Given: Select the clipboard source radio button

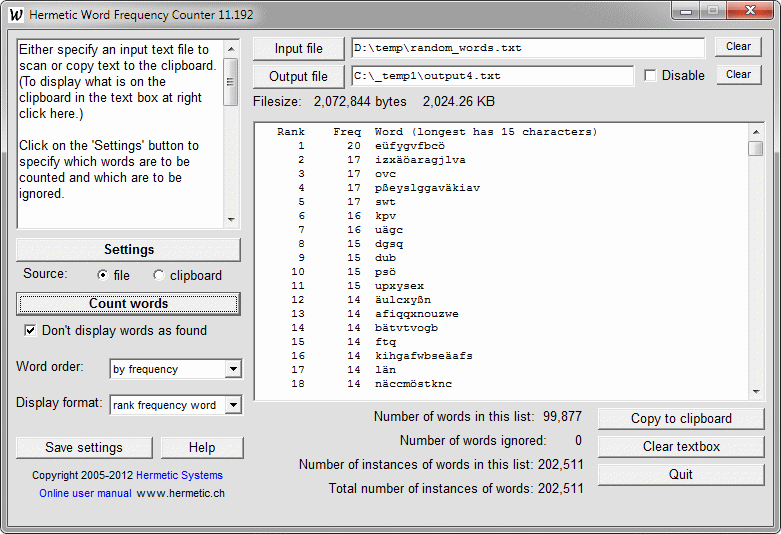Looking at the screenshot, I should [159, 275].
